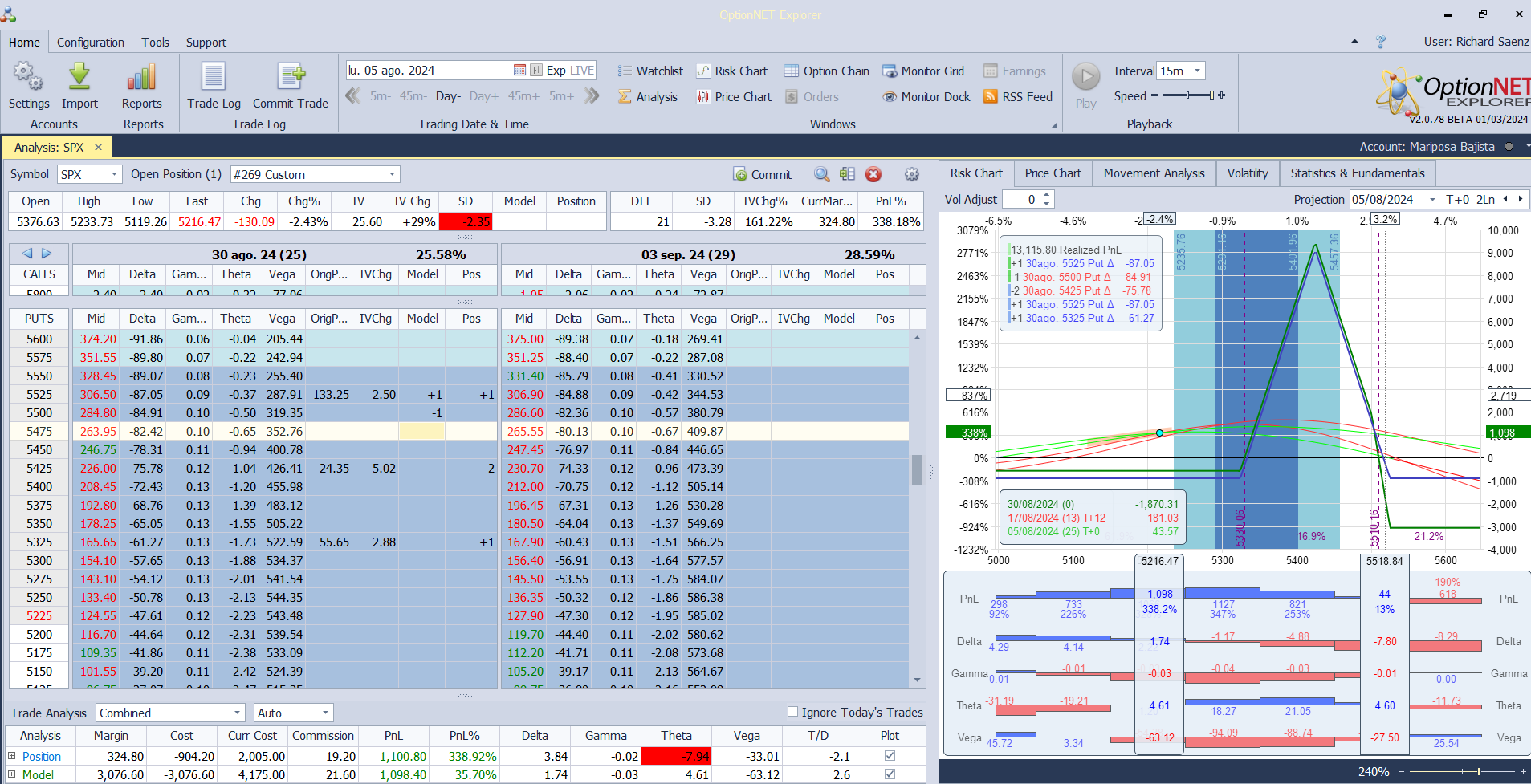Uncheck the Plot checkbox for Position row
1531x784 pixels.
tap(890, 756)
